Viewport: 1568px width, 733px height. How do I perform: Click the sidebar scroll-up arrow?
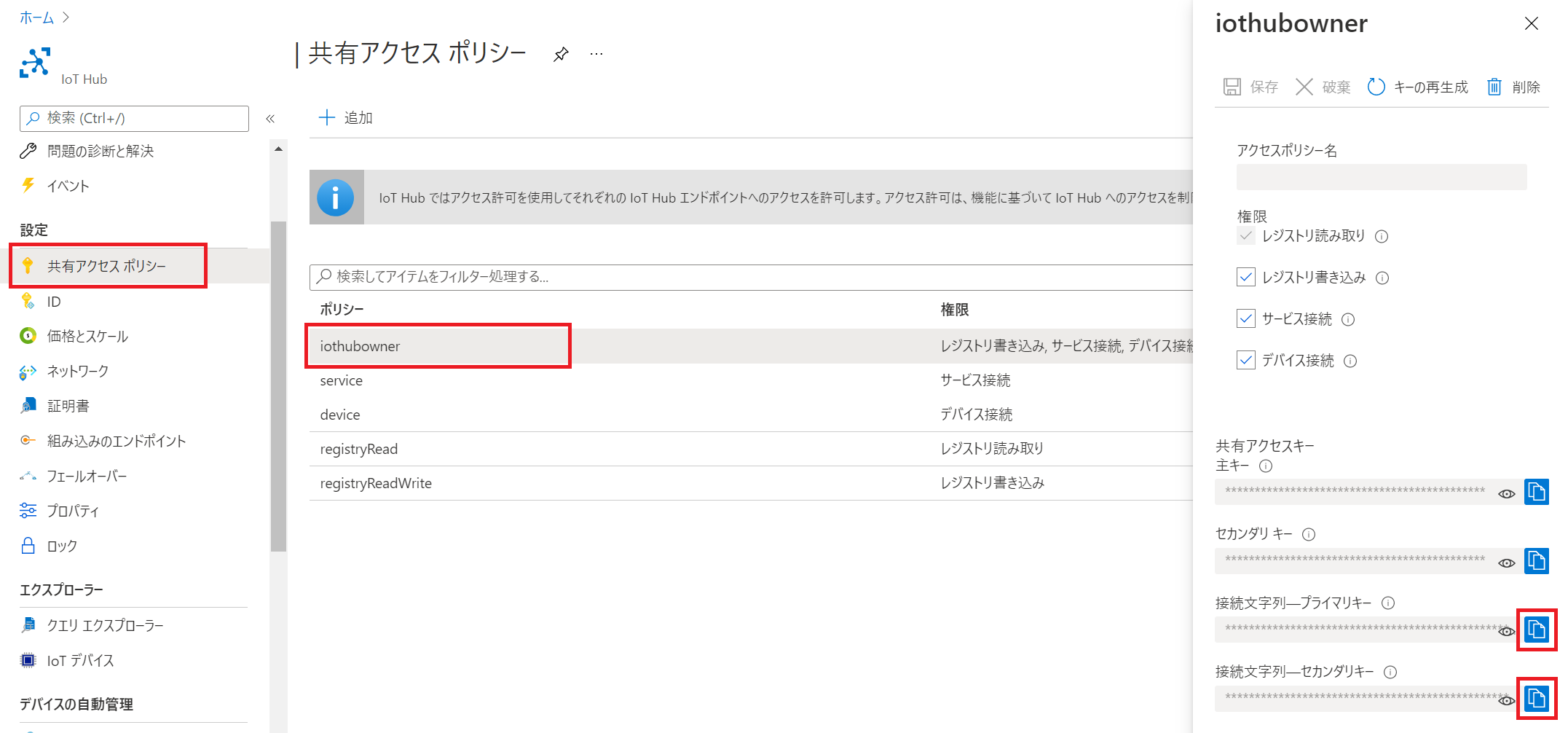(x=278, y=149)
